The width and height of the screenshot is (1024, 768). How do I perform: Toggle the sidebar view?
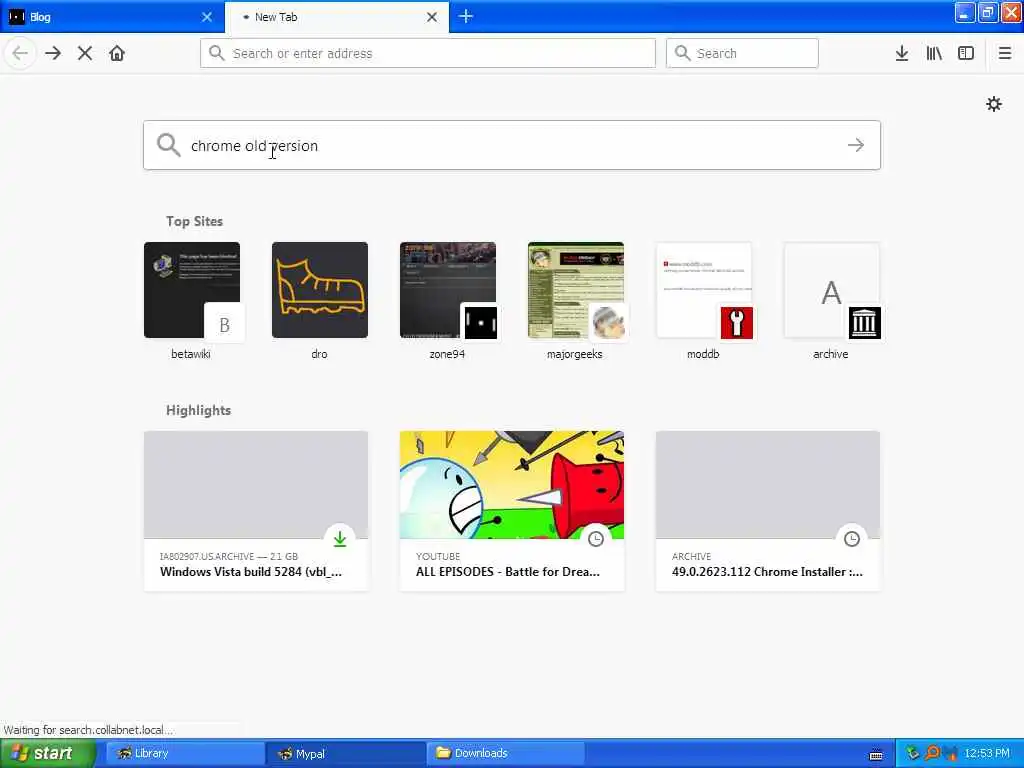(966, 53)
